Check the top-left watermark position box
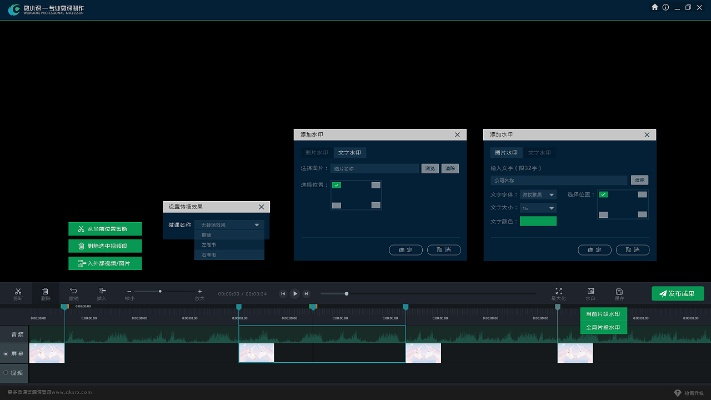711x400 pixels. 337,185
